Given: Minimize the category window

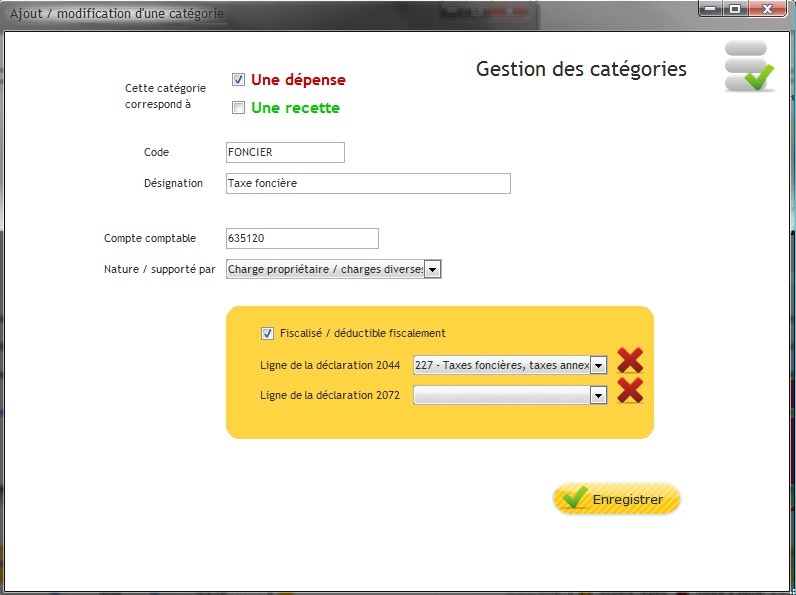Looking at the screenshot, I should (711, 9).
